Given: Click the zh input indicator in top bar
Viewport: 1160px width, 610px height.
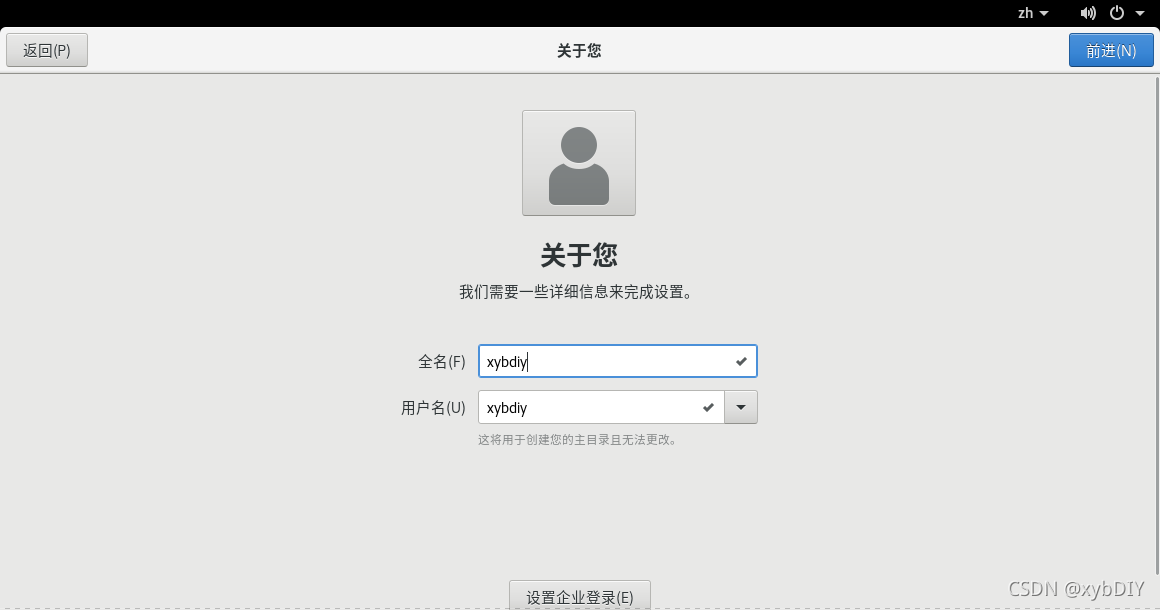Looking at the screenshot, I should pos(1025,13).
